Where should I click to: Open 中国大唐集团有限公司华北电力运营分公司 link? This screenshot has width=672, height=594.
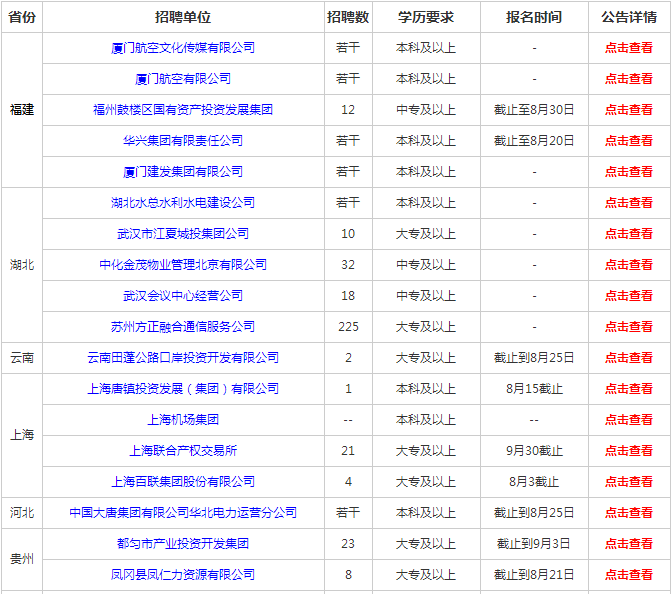[183, 513]
